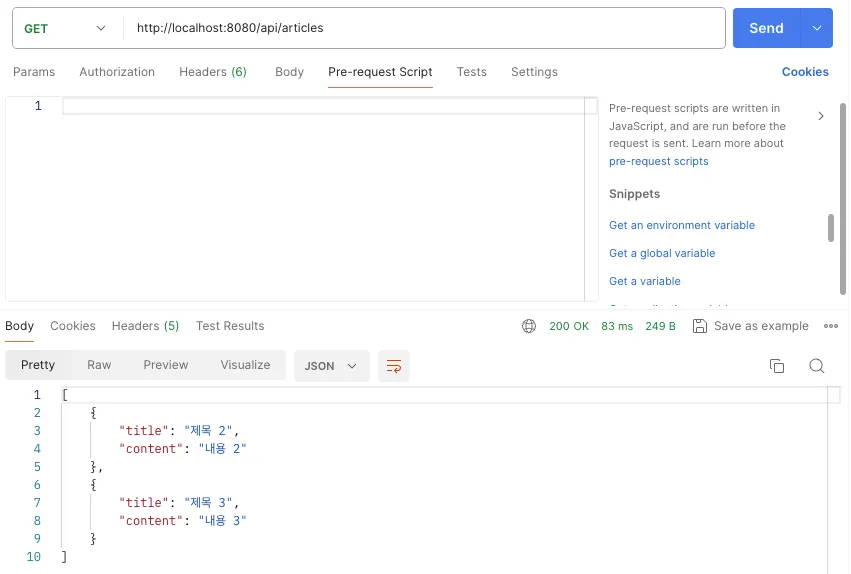Viewport: 851px width, 574px height.
Task: Open search in response with magnifier icon
Action: tap(816, 366)
